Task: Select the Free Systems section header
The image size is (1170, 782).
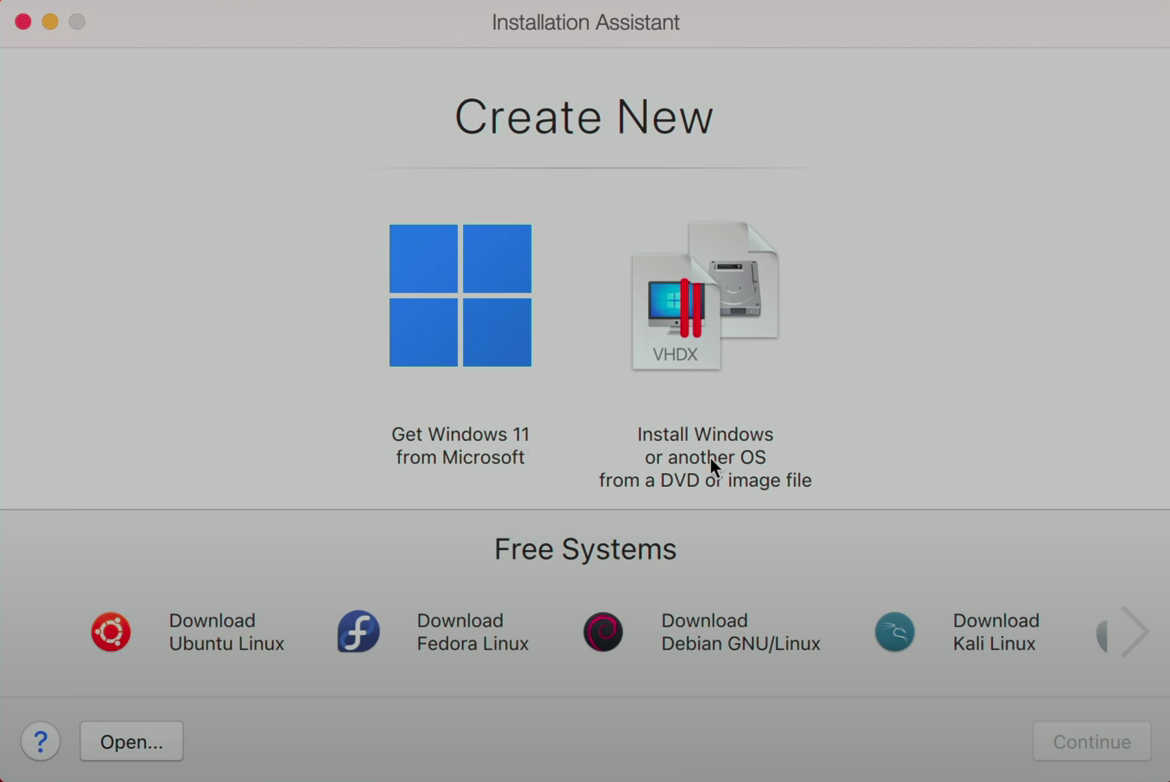Action: pos(584,549)
